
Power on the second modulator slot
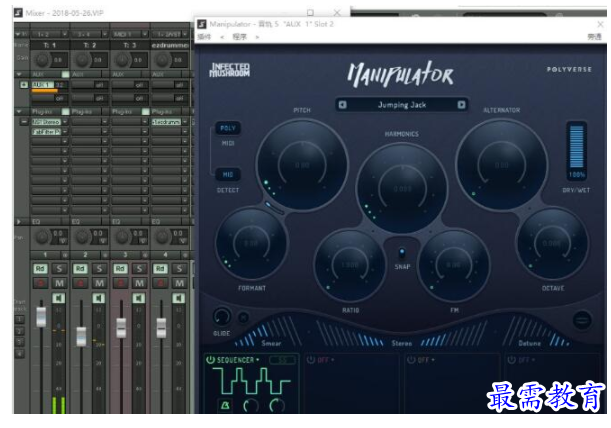pyautogui.click(x=311, y=360)
